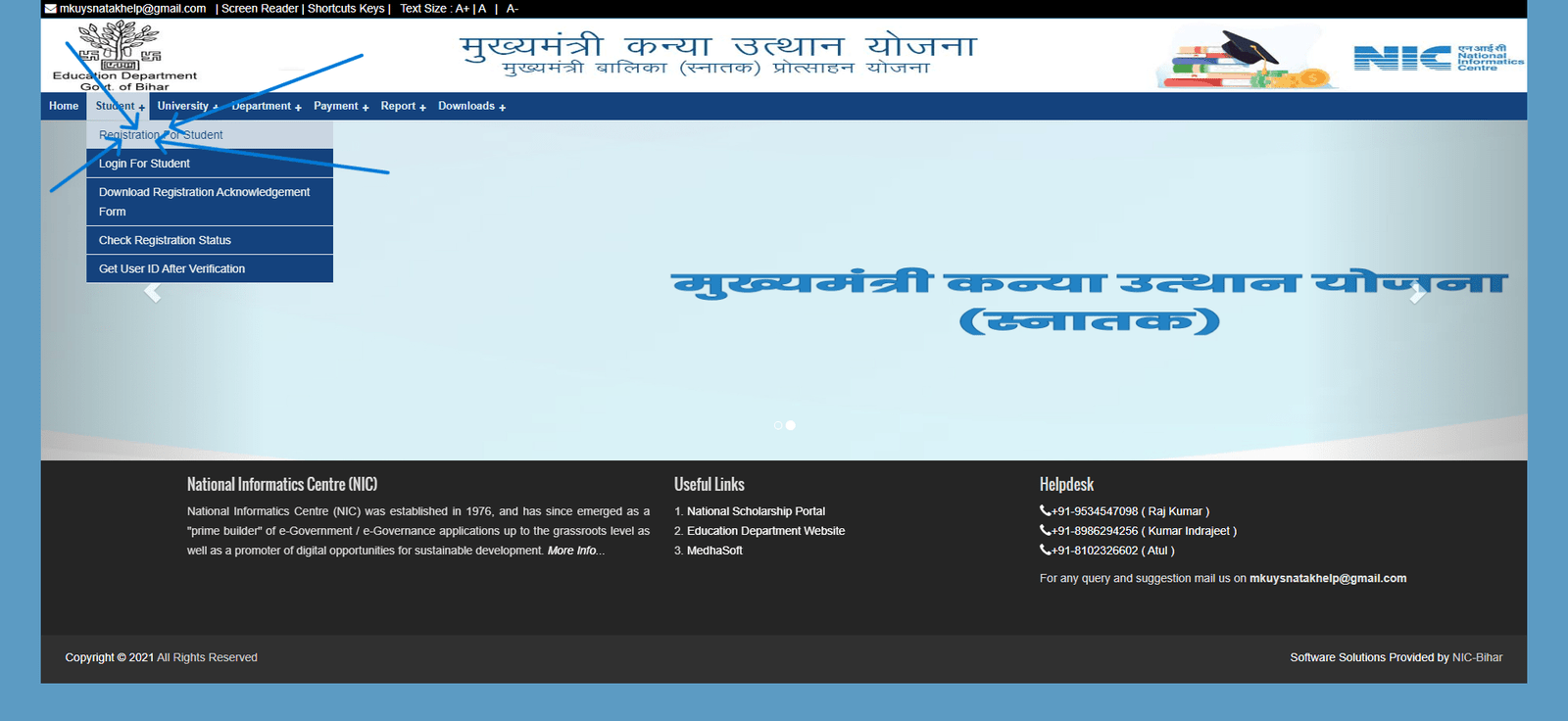Viewport: 1568px width, 721px height.
Task: Click the NIC National Informatics Centre logo
Action: tap(1438, 58)
